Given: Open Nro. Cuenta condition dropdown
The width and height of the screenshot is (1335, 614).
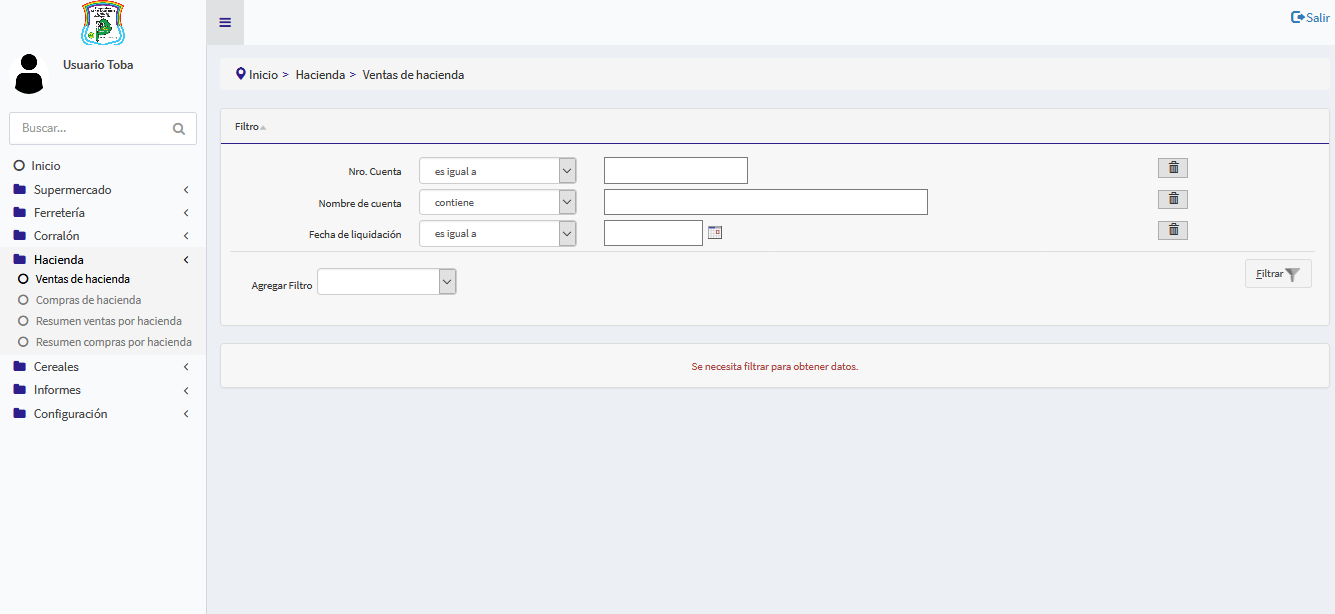Looking at the screenshot, I should pos(497,171).
